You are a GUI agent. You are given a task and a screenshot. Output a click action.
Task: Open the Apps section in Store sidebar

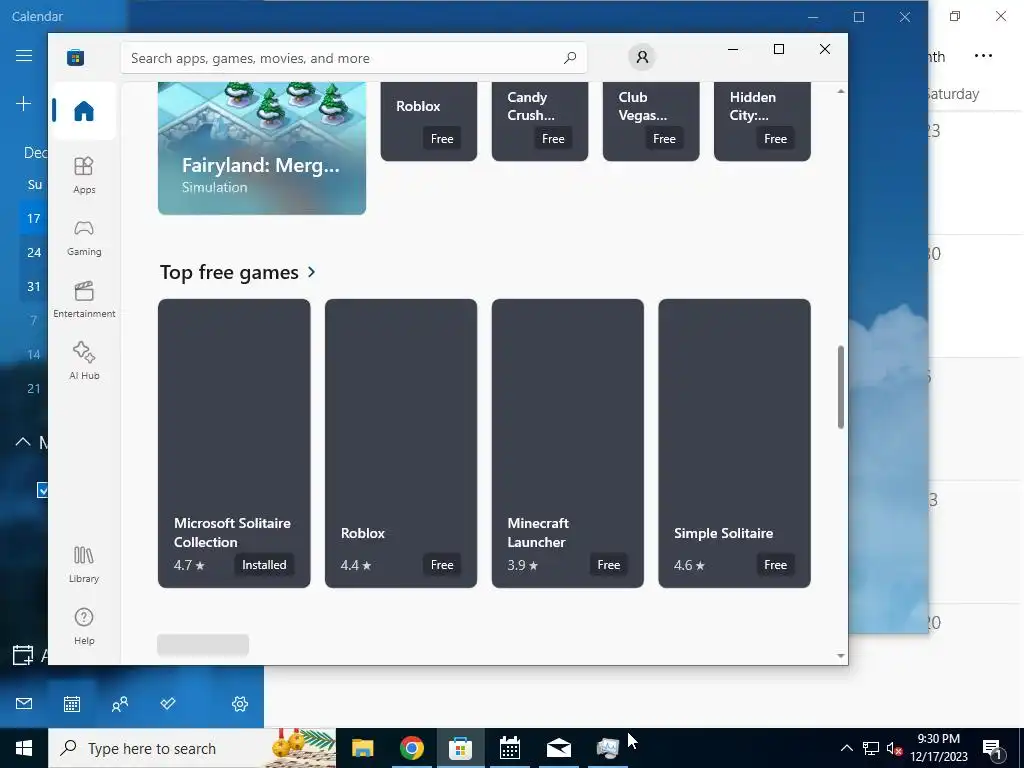click(x=84, y=175)
